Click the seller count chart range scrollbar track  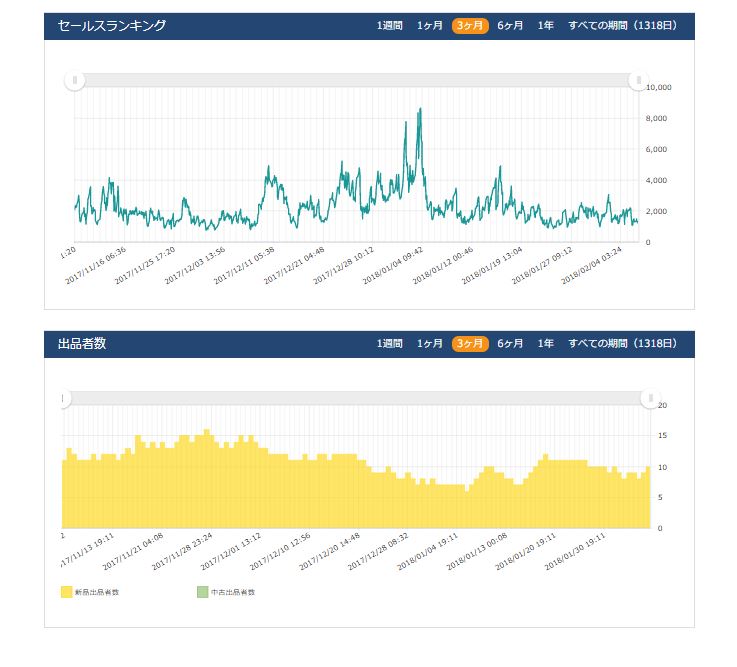[x=356, y=399]
